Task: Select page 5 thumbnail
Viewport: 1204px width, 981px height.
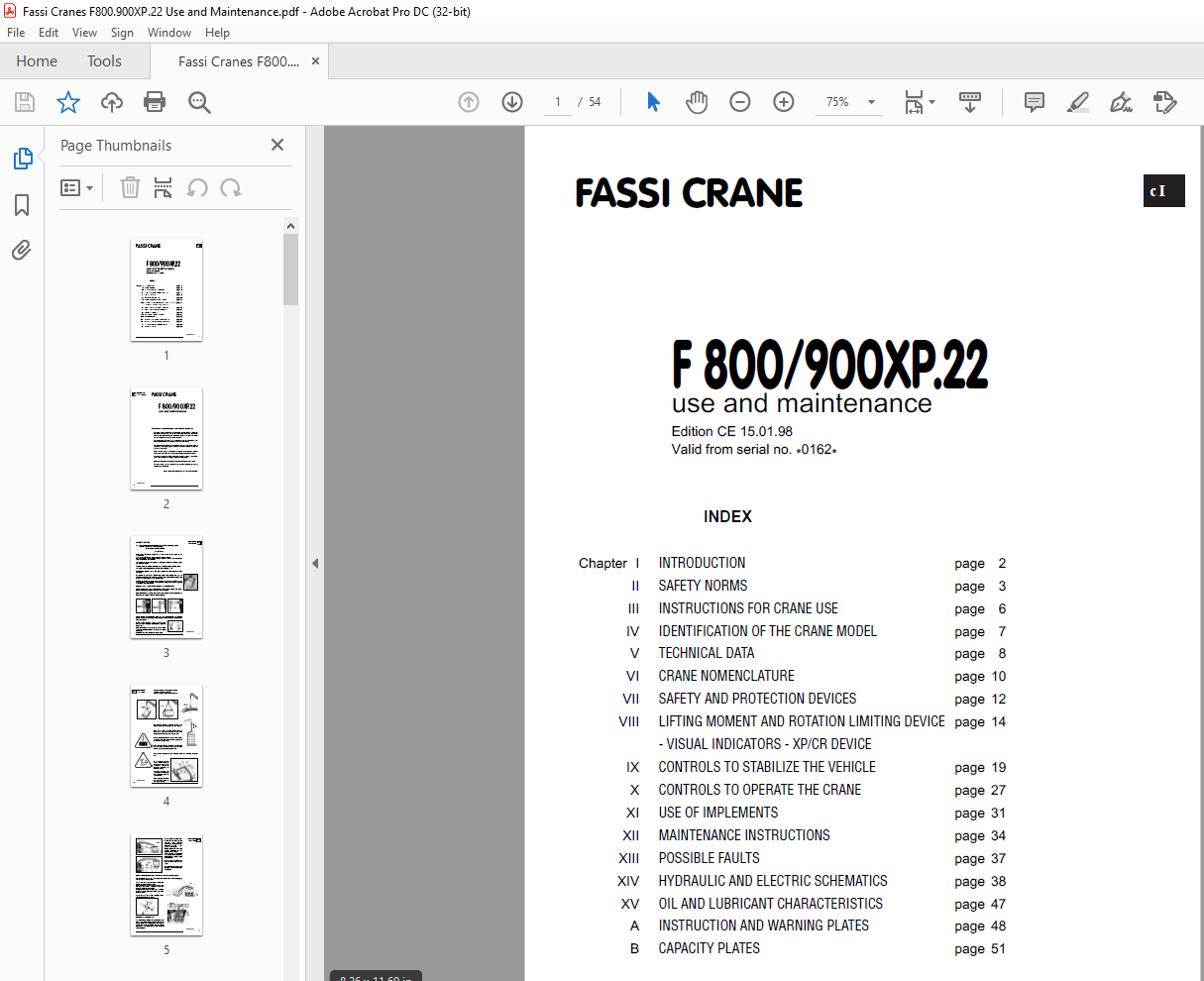Action: [x=166, y=885]
